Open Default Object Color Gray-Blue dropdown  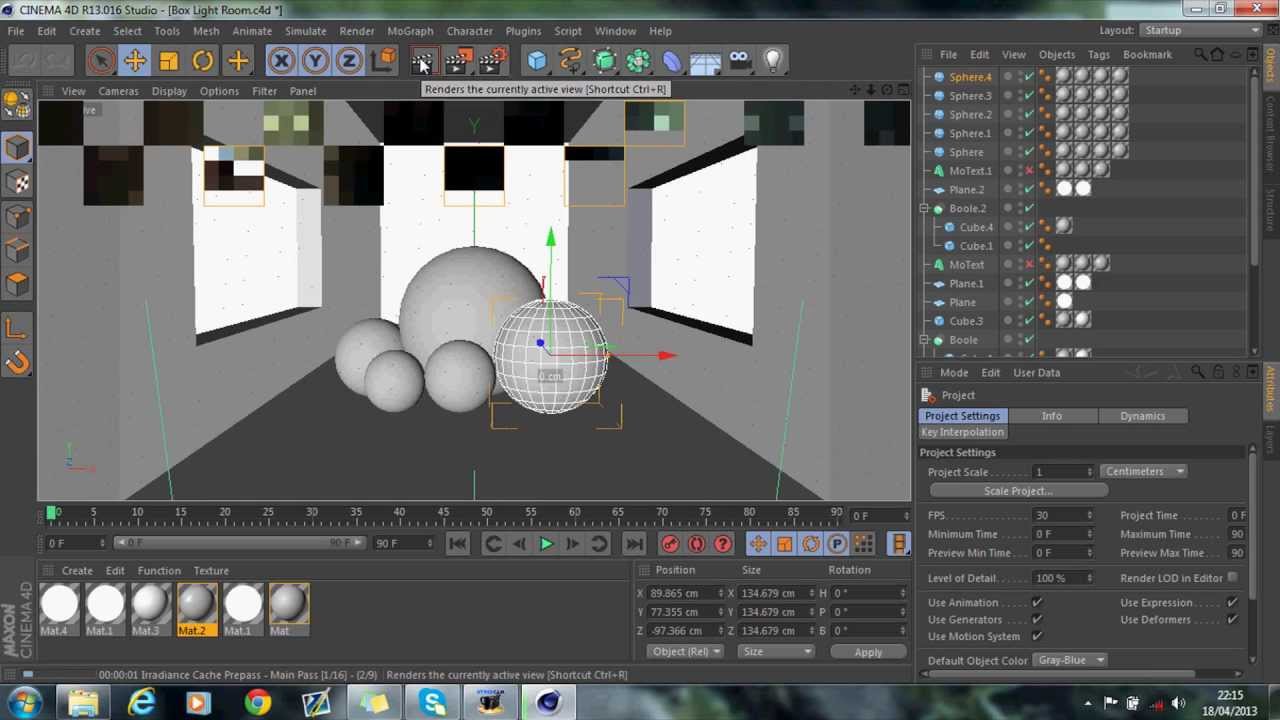coord(1070,661)
